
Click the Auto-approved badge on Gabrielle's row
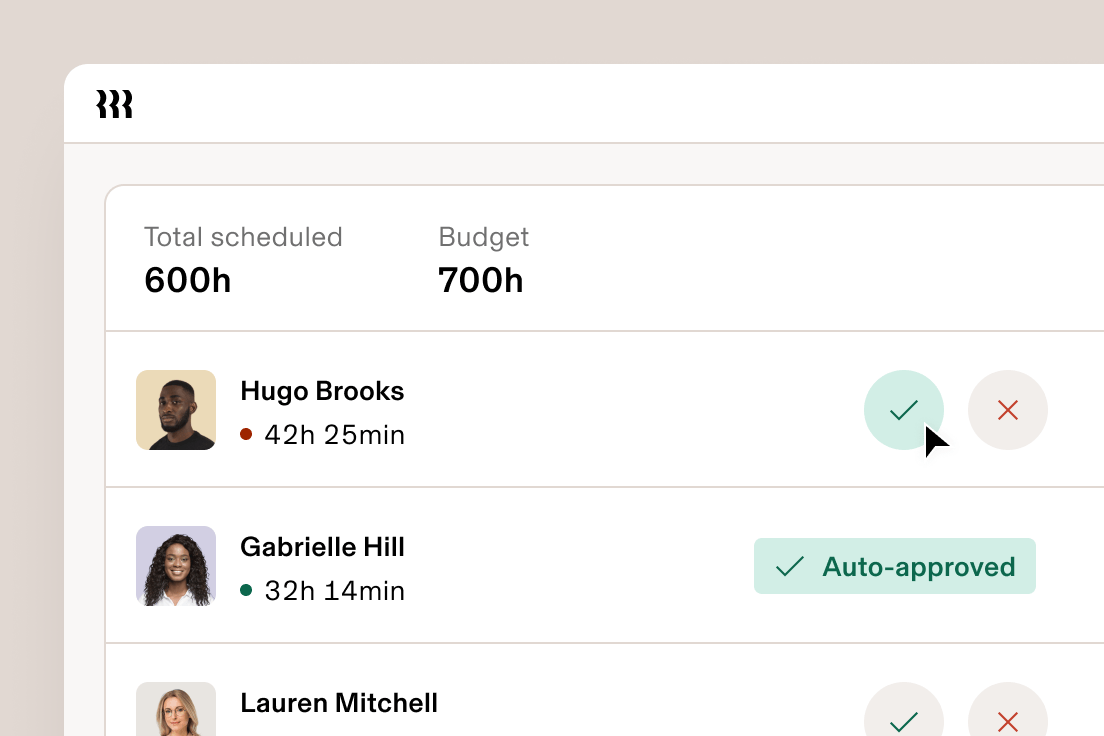coord(894,566)
